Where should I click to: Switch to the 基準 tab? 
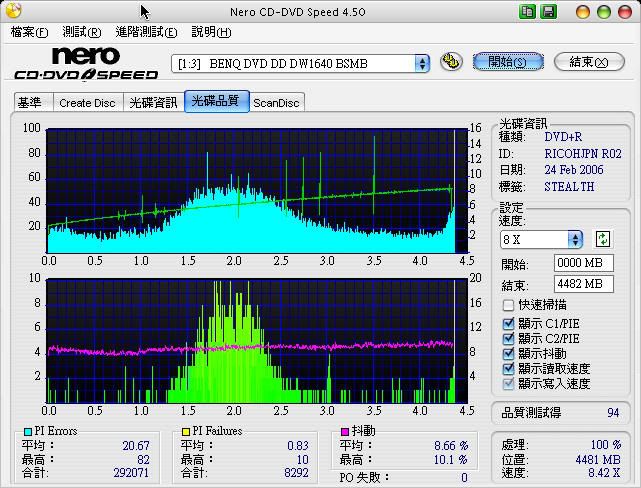(34, 102)
